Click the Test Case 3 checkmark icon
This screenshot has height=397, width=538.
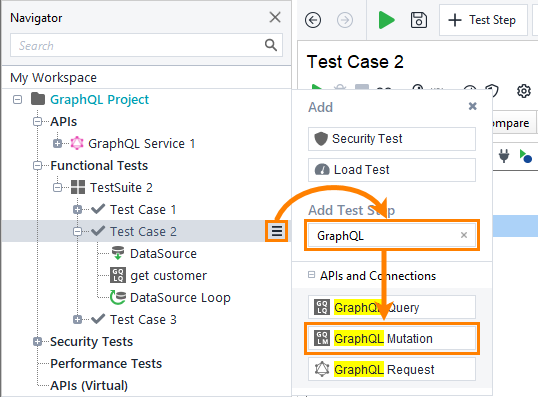[98, 319]
